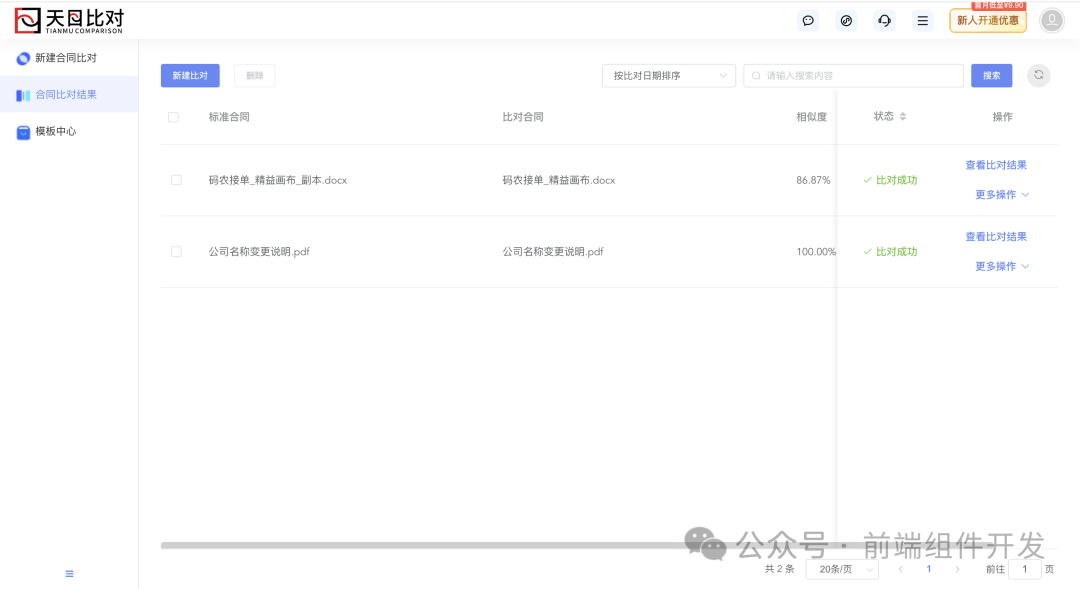The height and width of the screenshot is (589, 1080).
Task: Click the 新人开通优惠 promo button
Action: click(988, 21)
